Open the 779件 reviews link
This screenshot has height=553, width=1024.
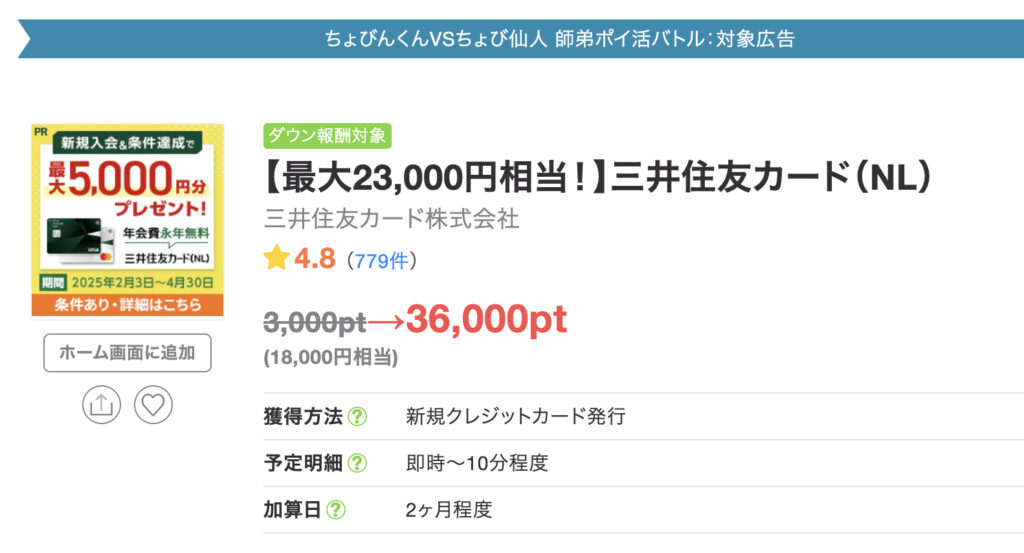coord(381,261)
